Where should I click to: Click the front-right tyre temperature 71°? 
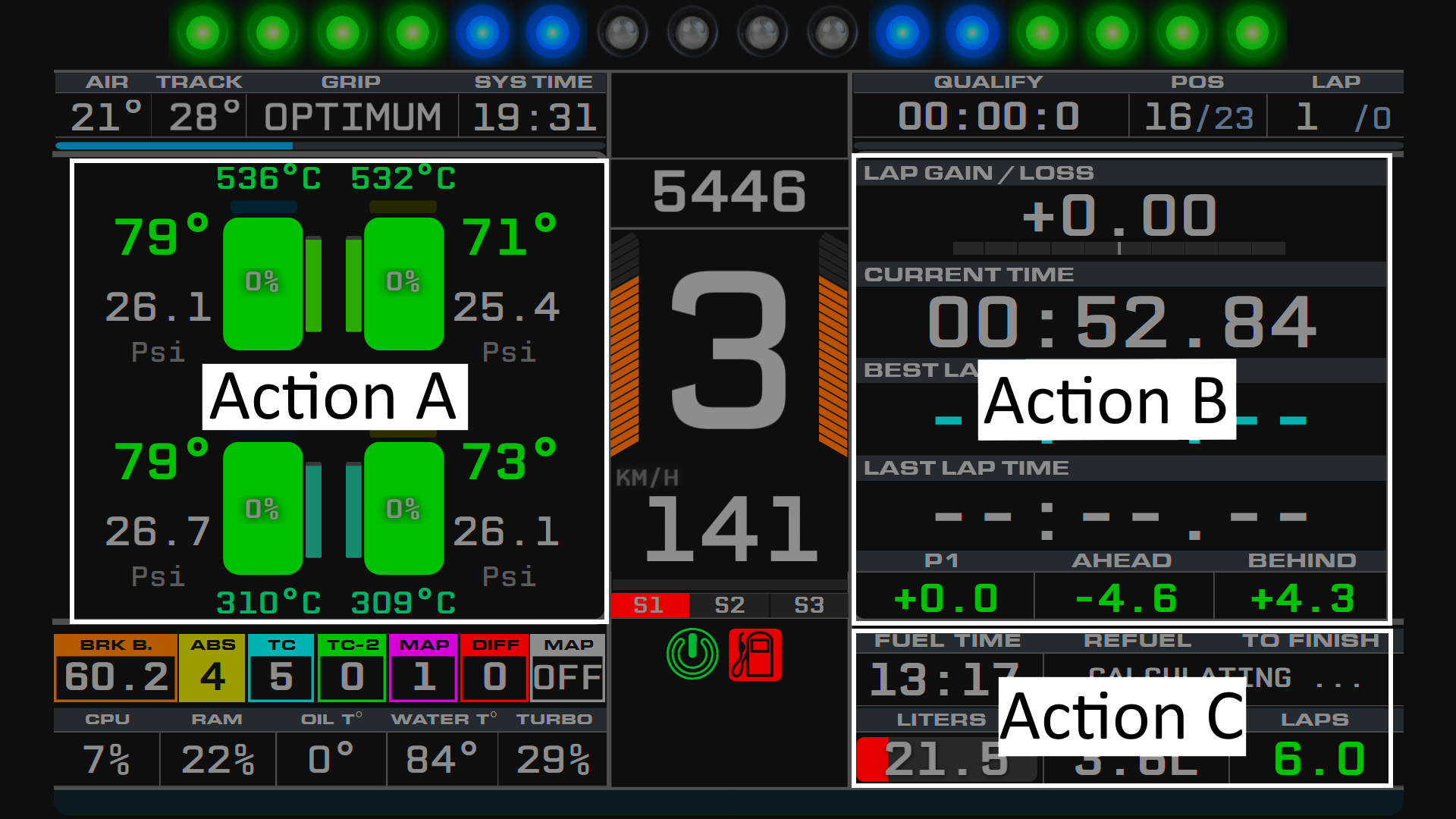tap(510, 236)
